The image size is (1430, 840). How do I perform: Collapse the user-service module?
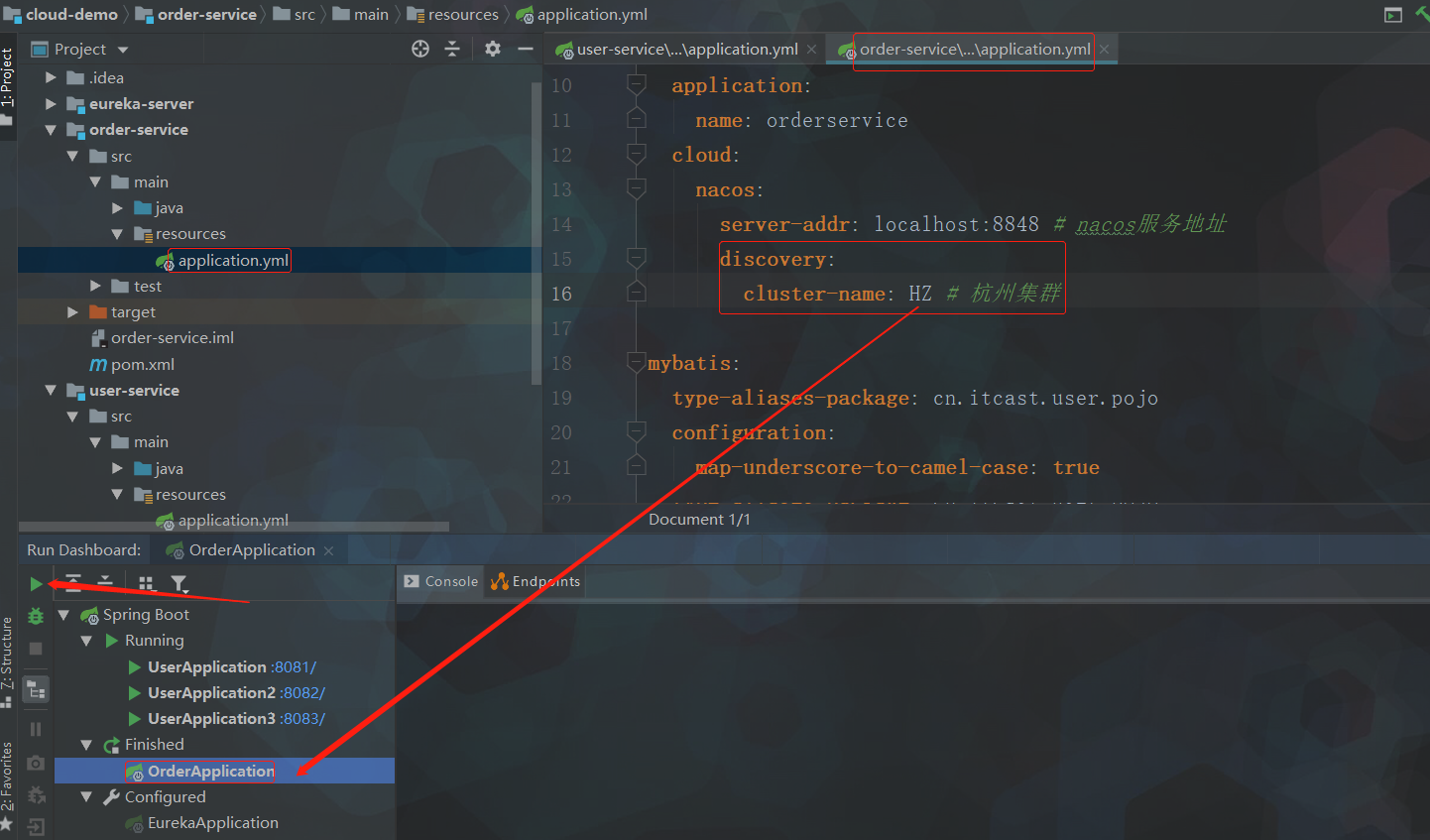51,391
